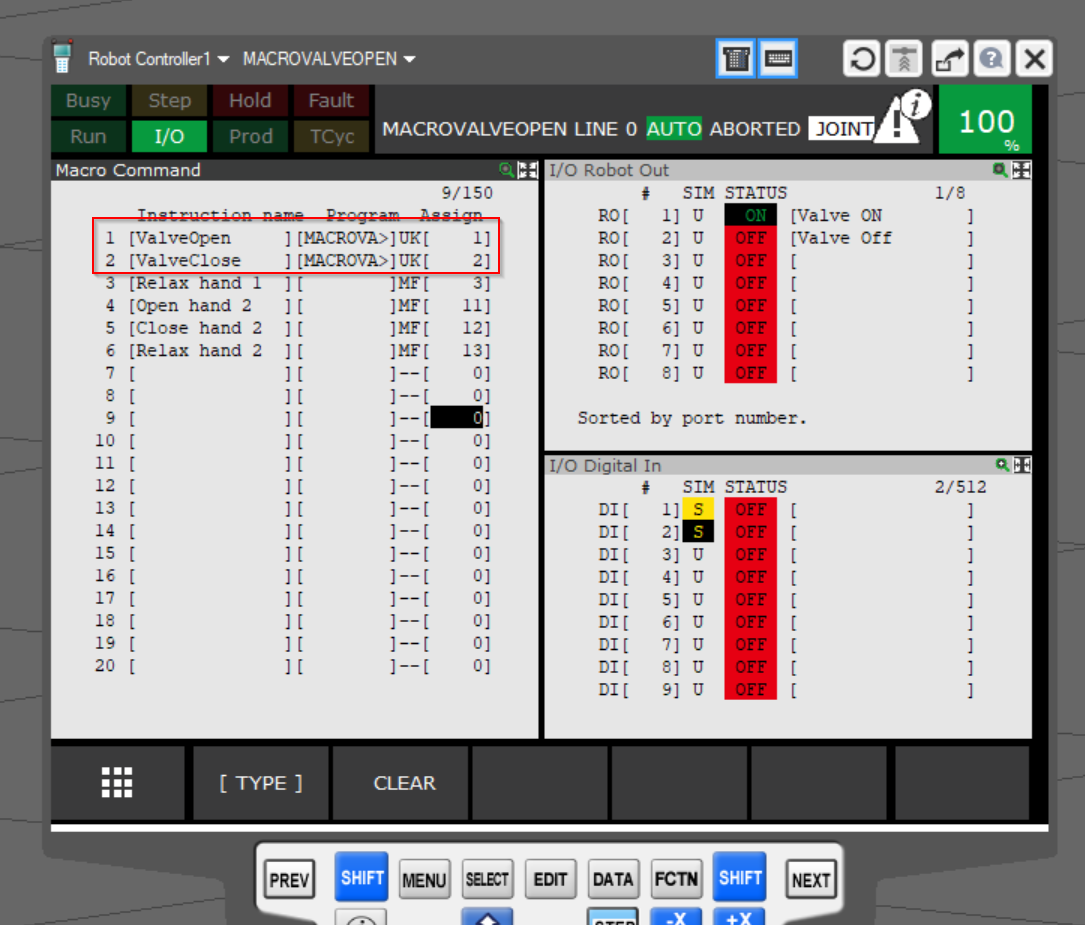Click the Valve ON comment field
1085x925 pixels.
[x=881, y=215]
